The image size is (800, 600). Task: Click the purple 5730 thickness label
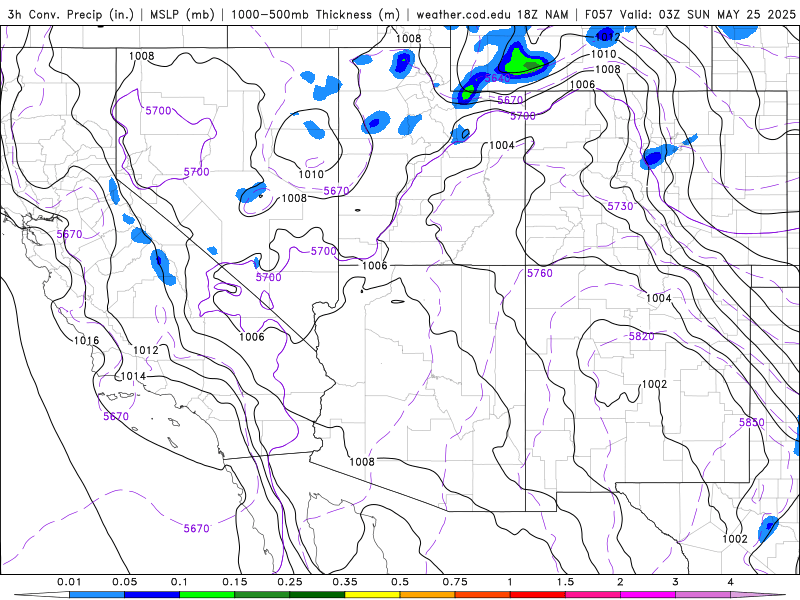coord(620,206)
